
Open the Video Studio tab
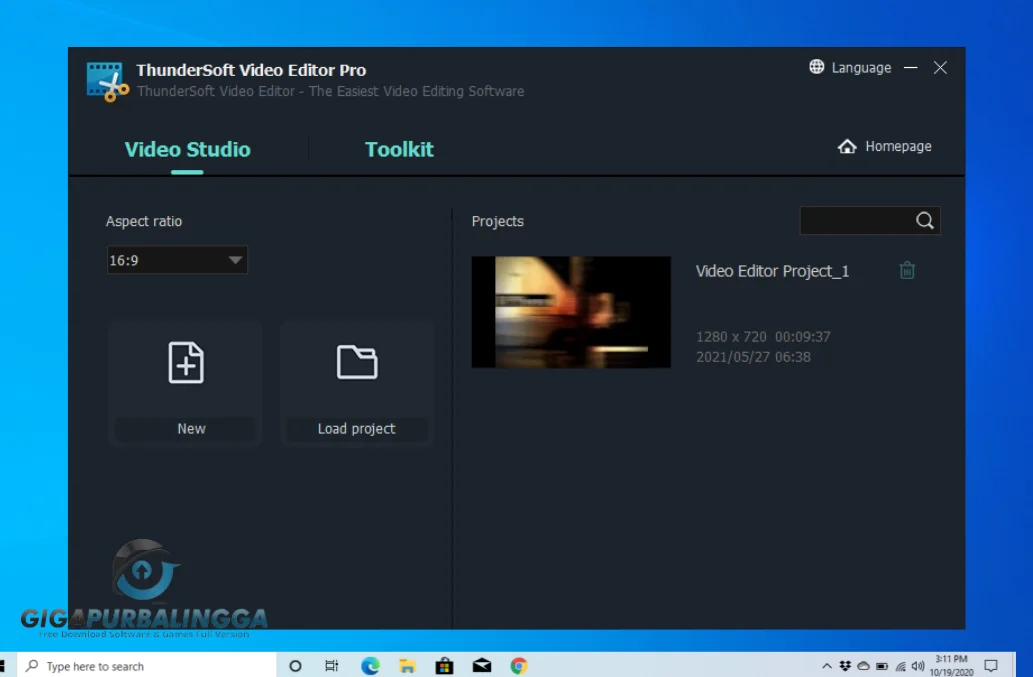coord(187,149)
